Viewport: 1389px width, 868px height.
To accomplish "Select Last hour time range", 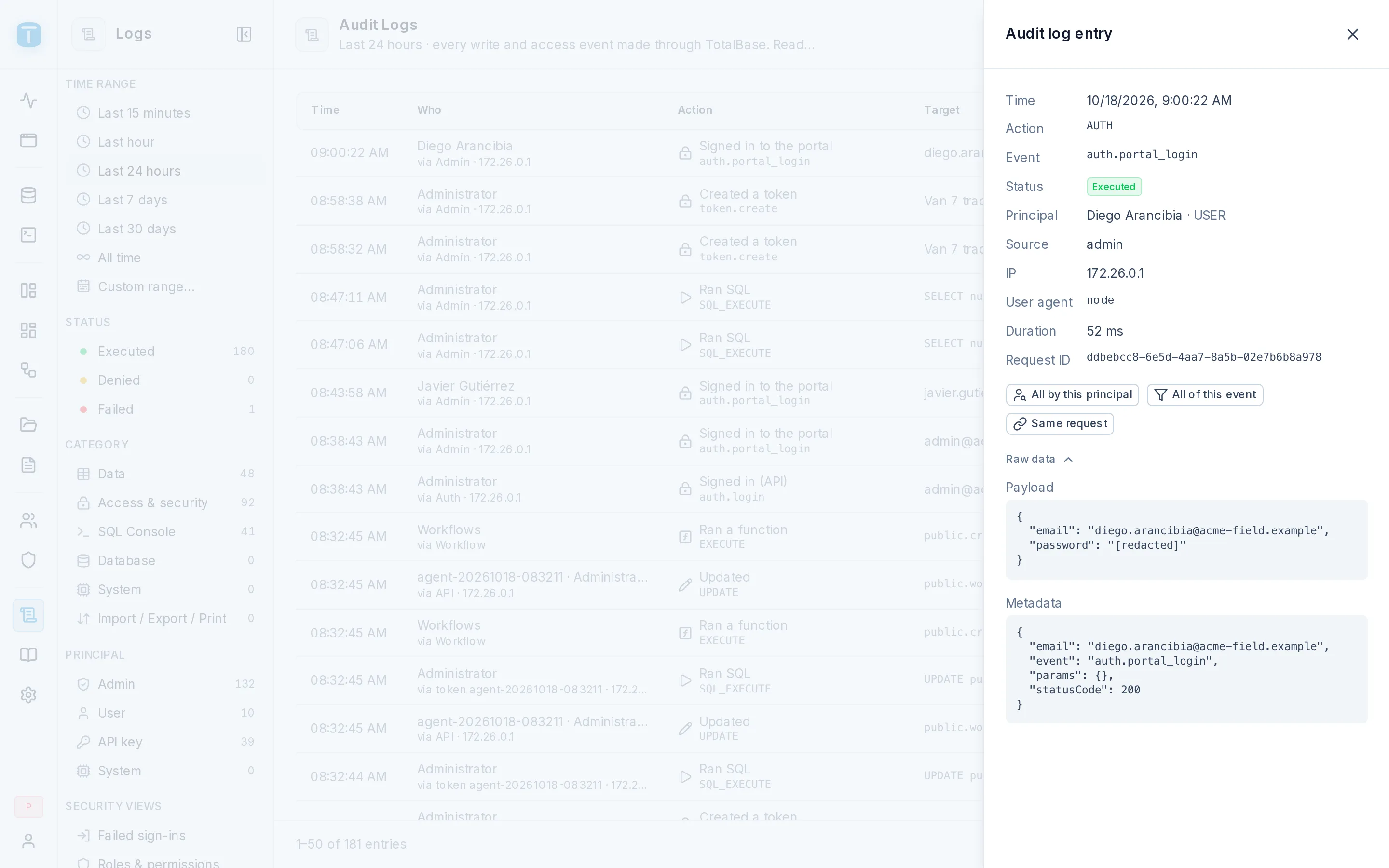I will click(166, 142).
